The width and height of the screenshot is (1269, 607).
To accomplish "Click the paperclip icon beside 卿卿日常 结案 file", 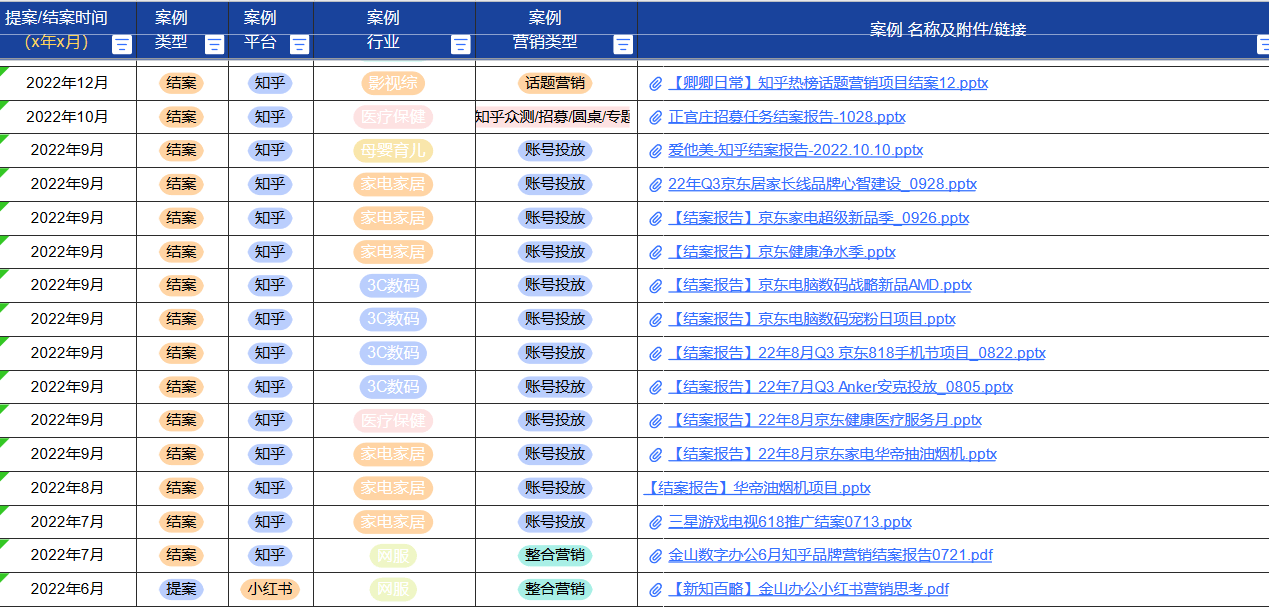I will tap(654, 83).
